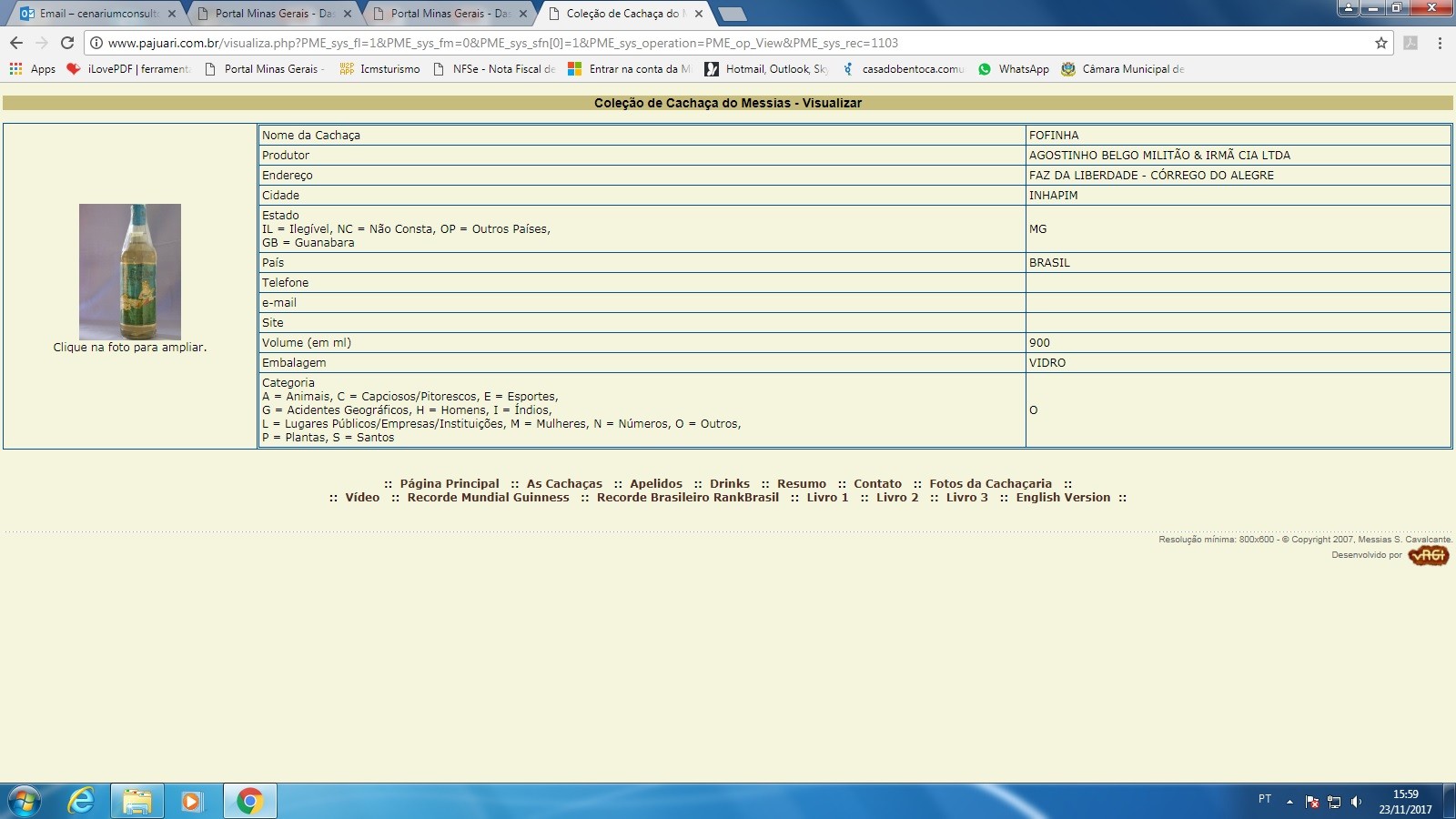Open the Hotmail, Outlook bookmark
The height and width of the screenshot is (819, 1456).
pos(766,69)
